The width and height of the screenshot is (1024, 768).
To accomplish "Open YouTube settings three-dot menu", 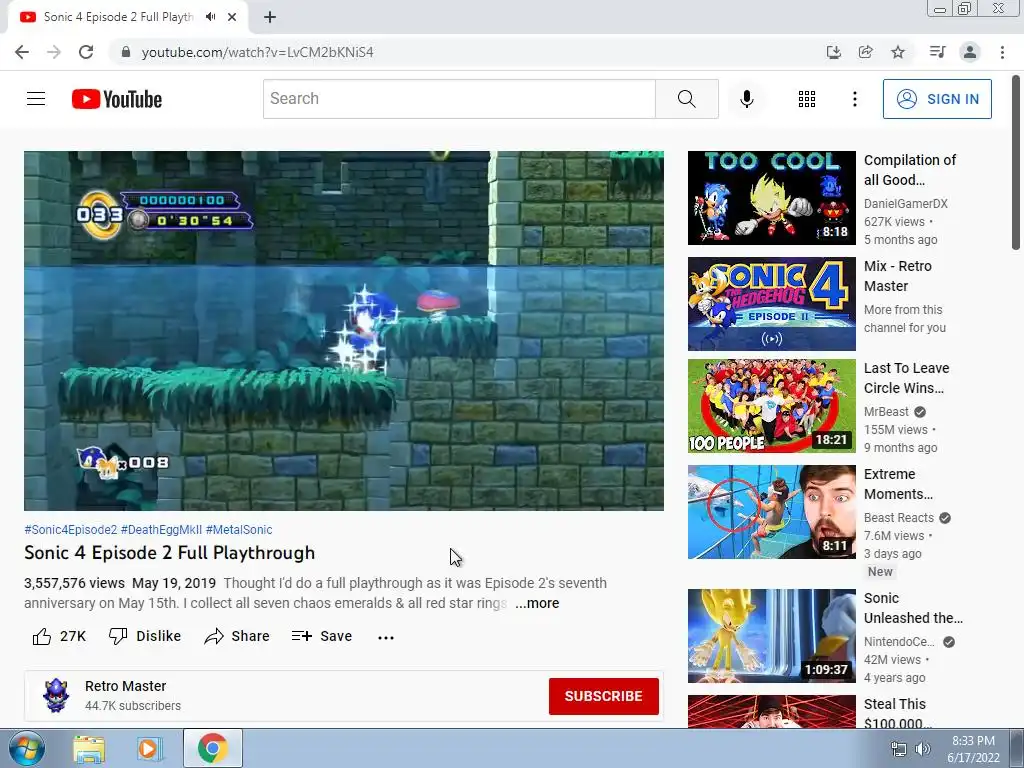I will click(854, 99).
